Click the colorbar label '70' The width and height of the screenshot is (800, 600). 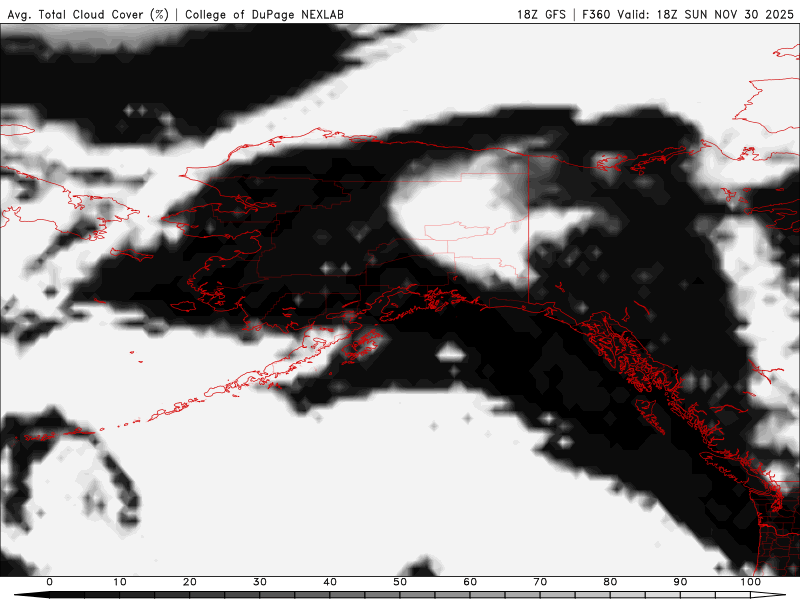[x=540, y=582]
